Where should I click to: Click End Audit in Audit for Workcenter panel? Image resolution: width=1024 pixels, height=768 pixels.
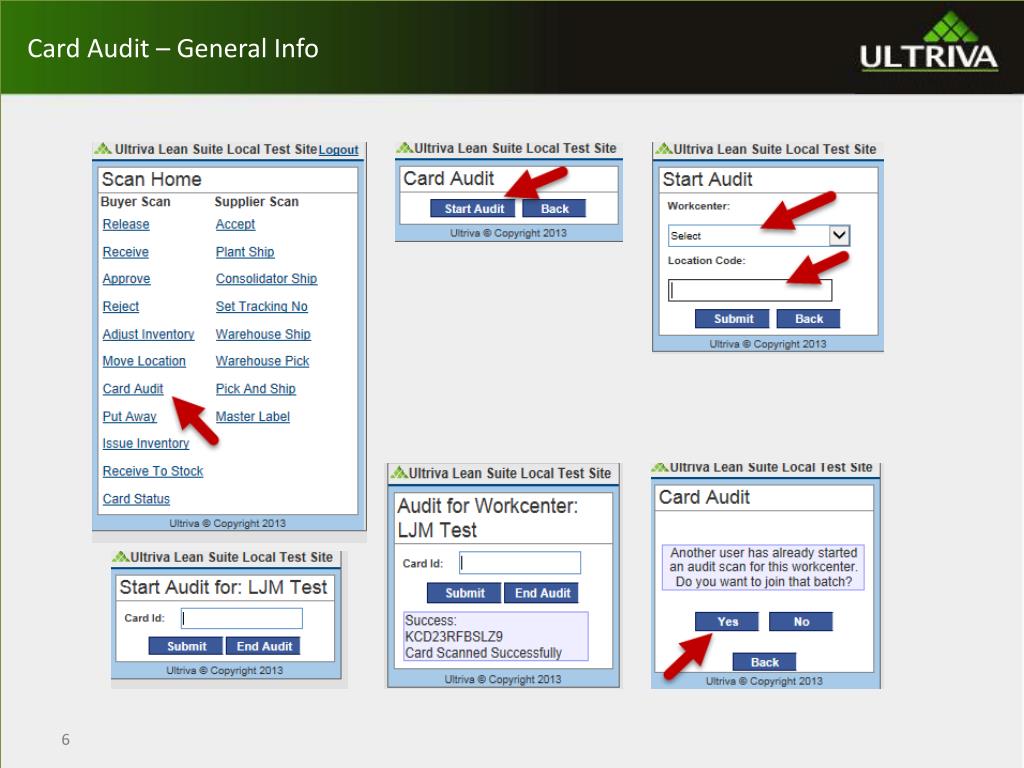point(541,593)
